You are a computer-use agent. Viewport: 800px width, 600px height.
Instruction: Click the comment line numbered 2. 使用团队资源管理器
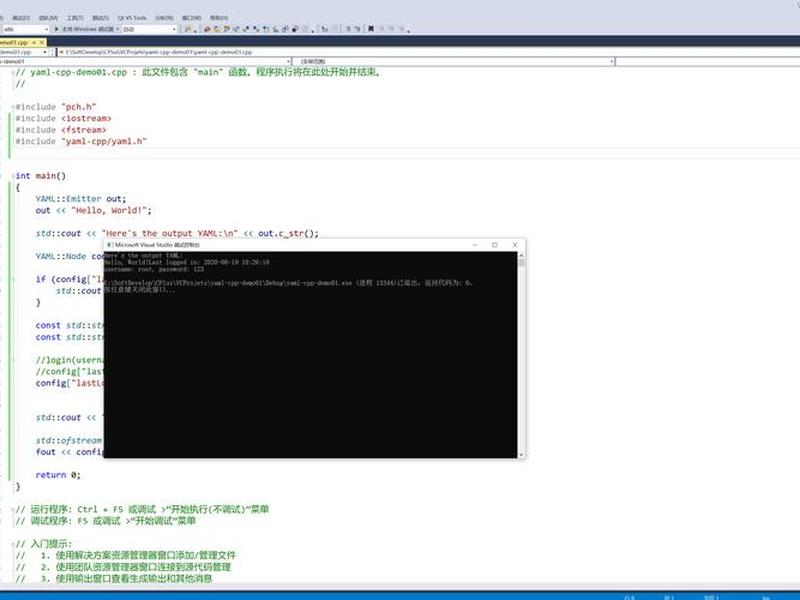(123, 567)
